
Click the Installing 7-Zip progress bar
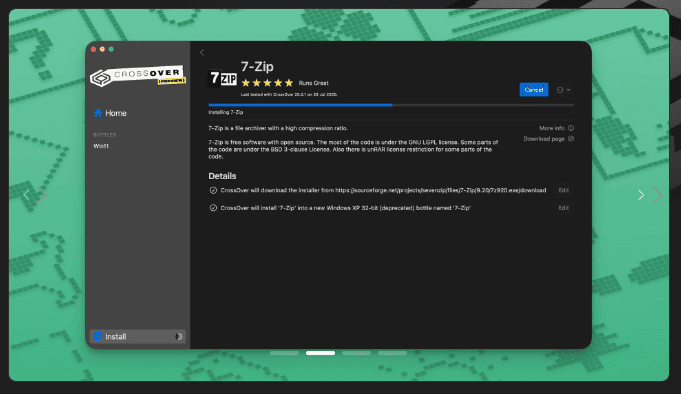point(391,105)
